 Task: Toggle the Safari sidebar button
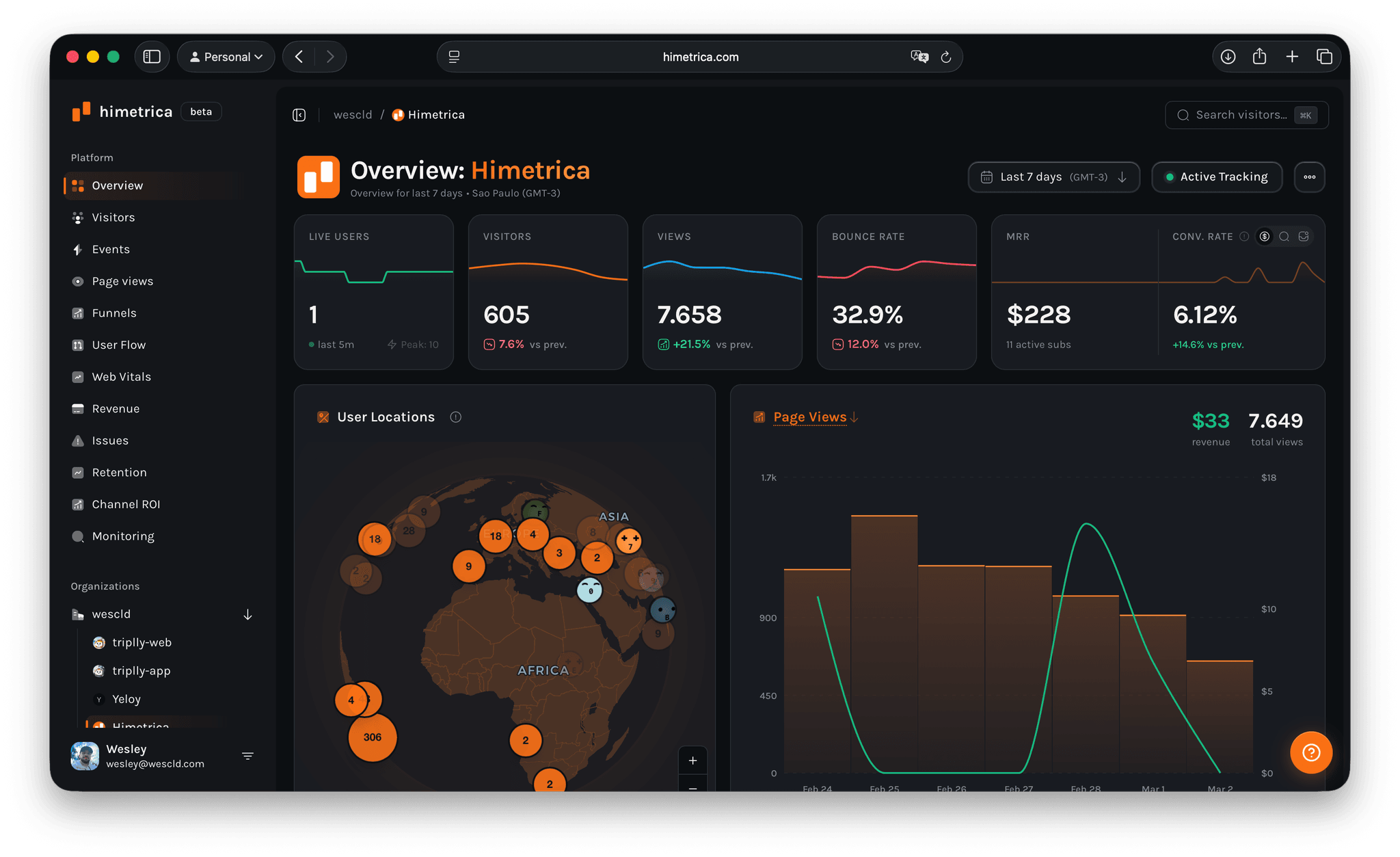point(152,57)
